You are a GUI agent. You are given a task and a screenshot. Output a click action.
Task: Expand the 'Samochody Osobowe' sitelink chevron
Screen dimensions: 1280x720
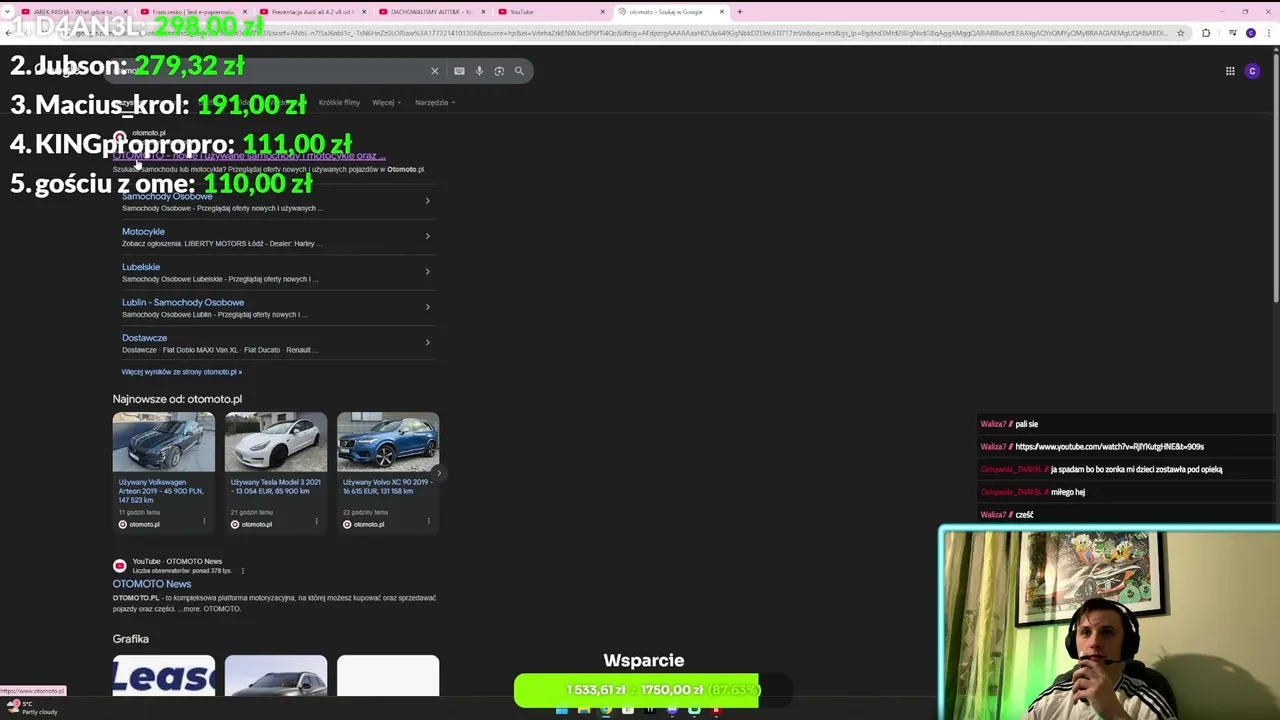tap(427, 201)
